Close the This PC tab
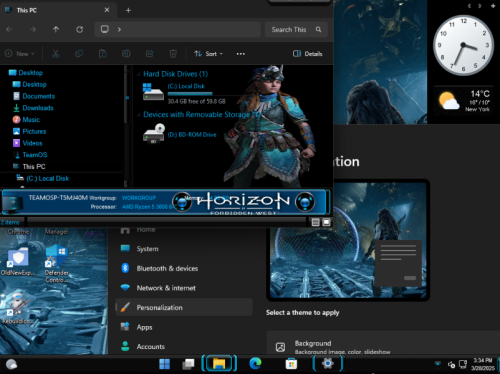Screen dimensions: 500x374 click(x=107, y=10)
